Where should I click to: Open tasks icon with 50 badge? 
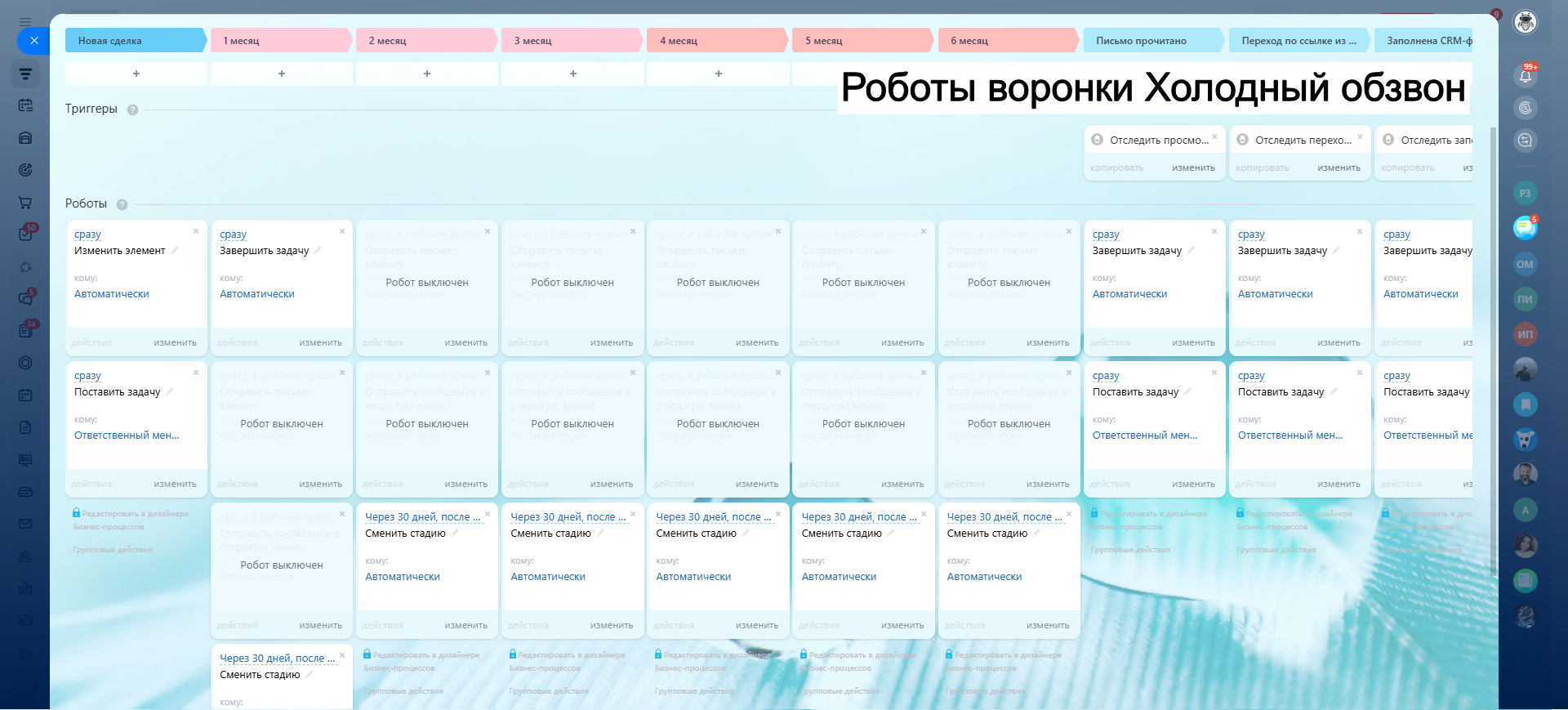click(x=25, y=234)
